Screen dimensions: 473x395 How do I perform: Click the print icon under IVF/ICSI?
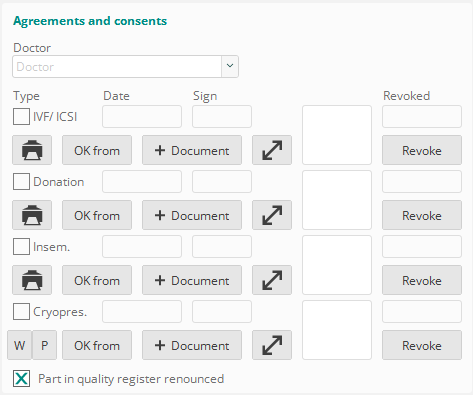[32, 150]
